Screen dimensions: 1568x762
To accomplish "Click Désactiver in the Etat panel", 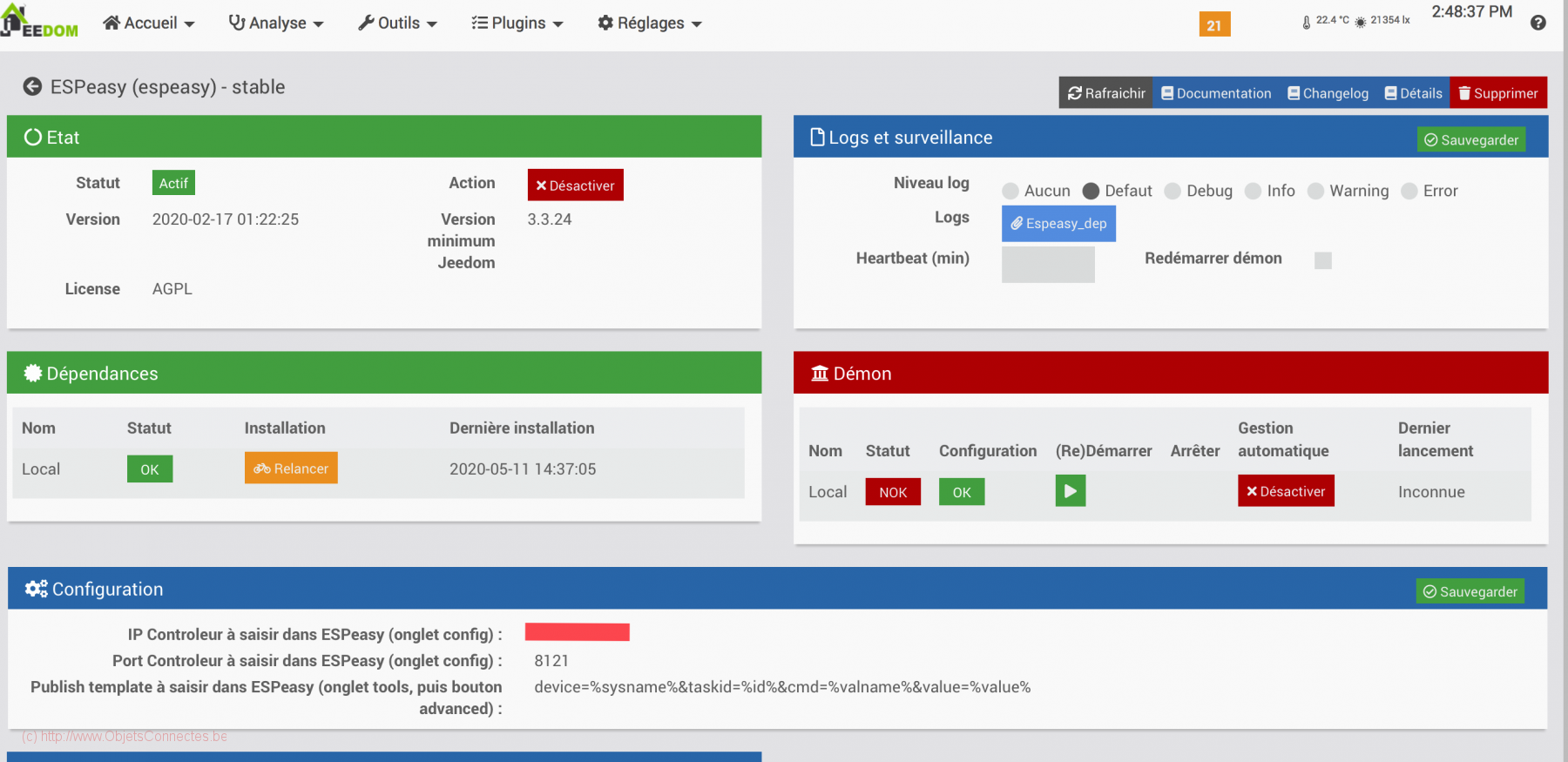I will tap(575, 185).
